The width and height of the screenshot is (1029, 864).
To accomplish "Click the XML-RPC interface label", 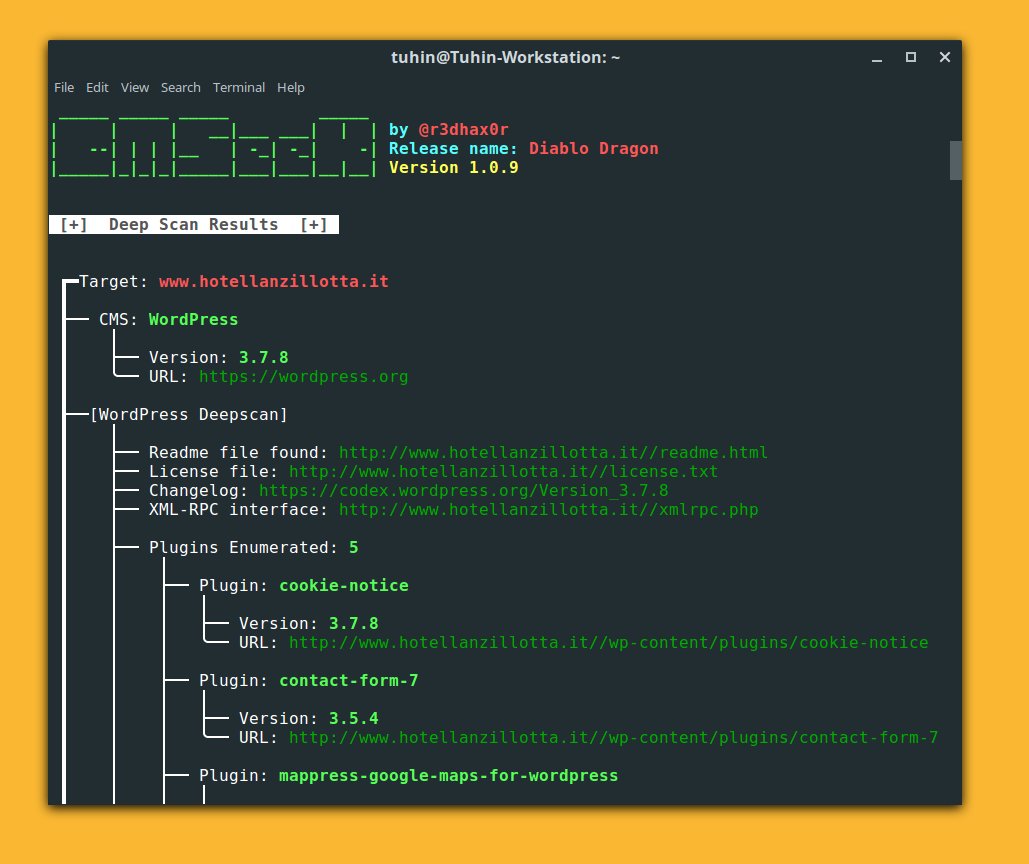I will pos(238,510).
